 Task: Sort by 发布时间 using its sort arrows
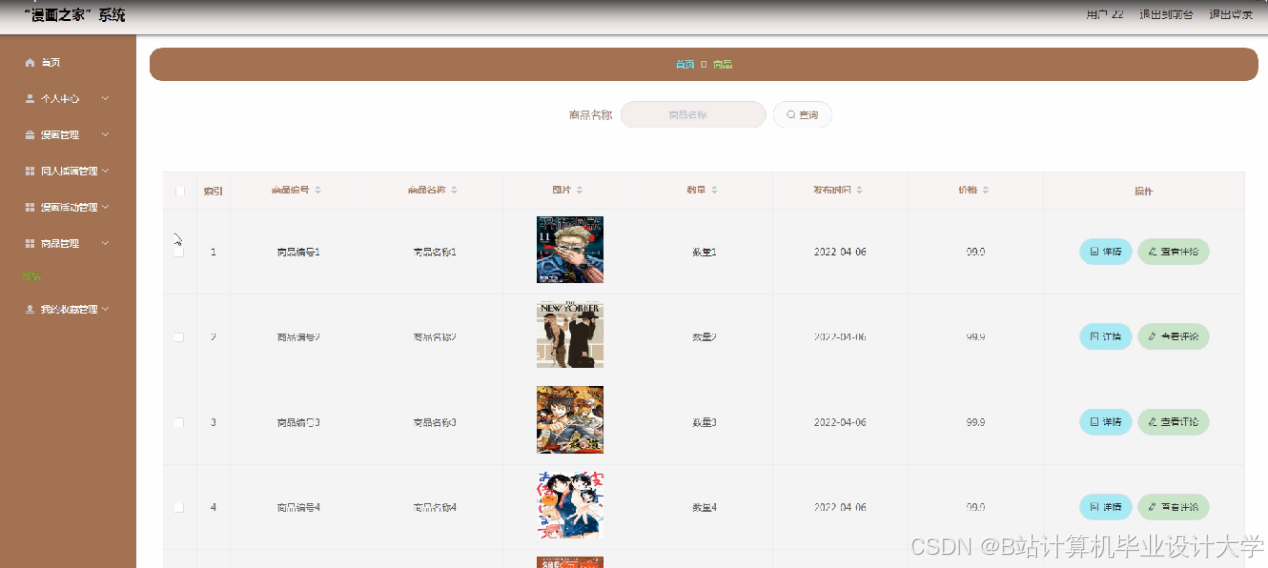[859, 190]
